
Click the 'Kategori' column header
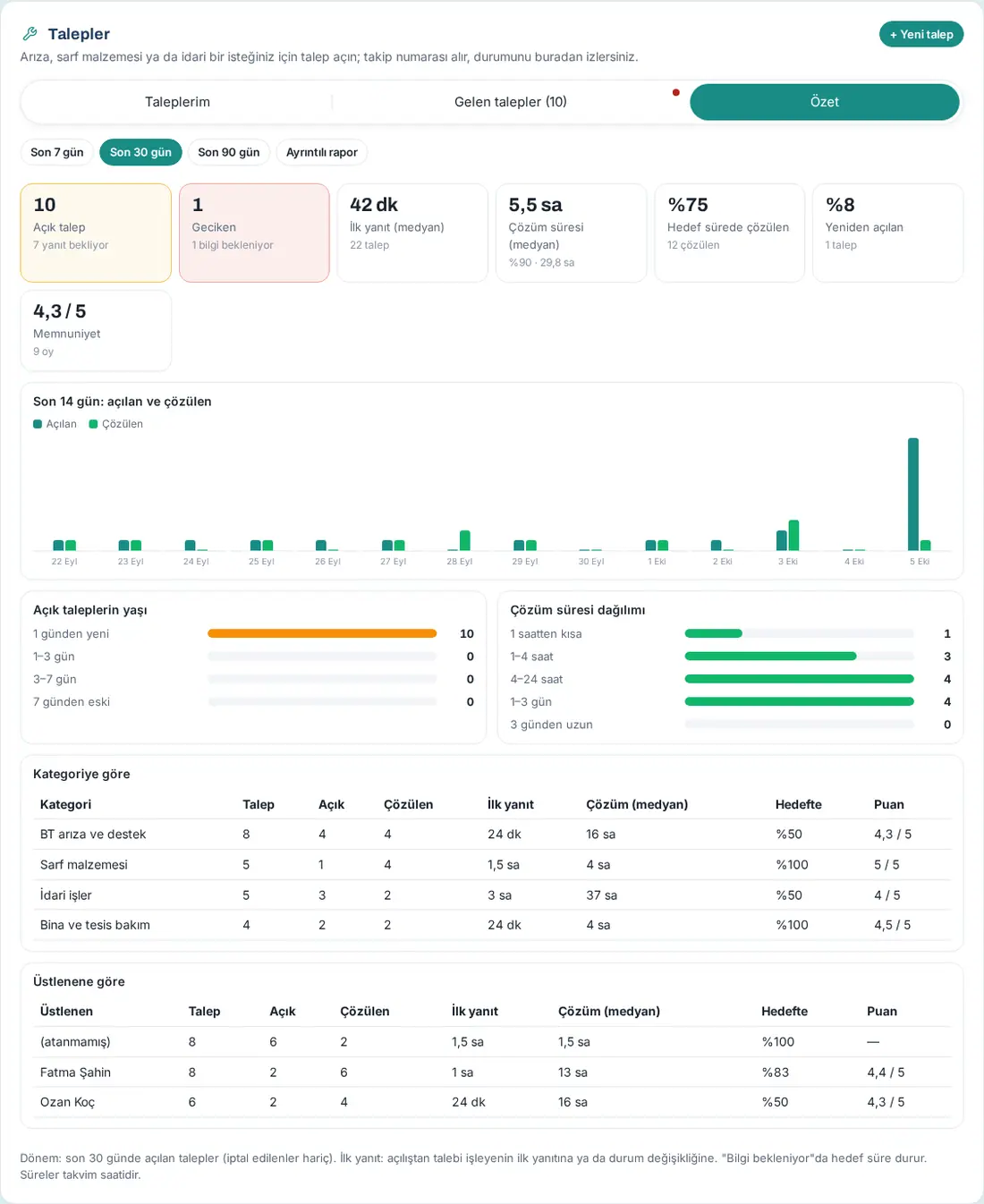coord(65,804)
